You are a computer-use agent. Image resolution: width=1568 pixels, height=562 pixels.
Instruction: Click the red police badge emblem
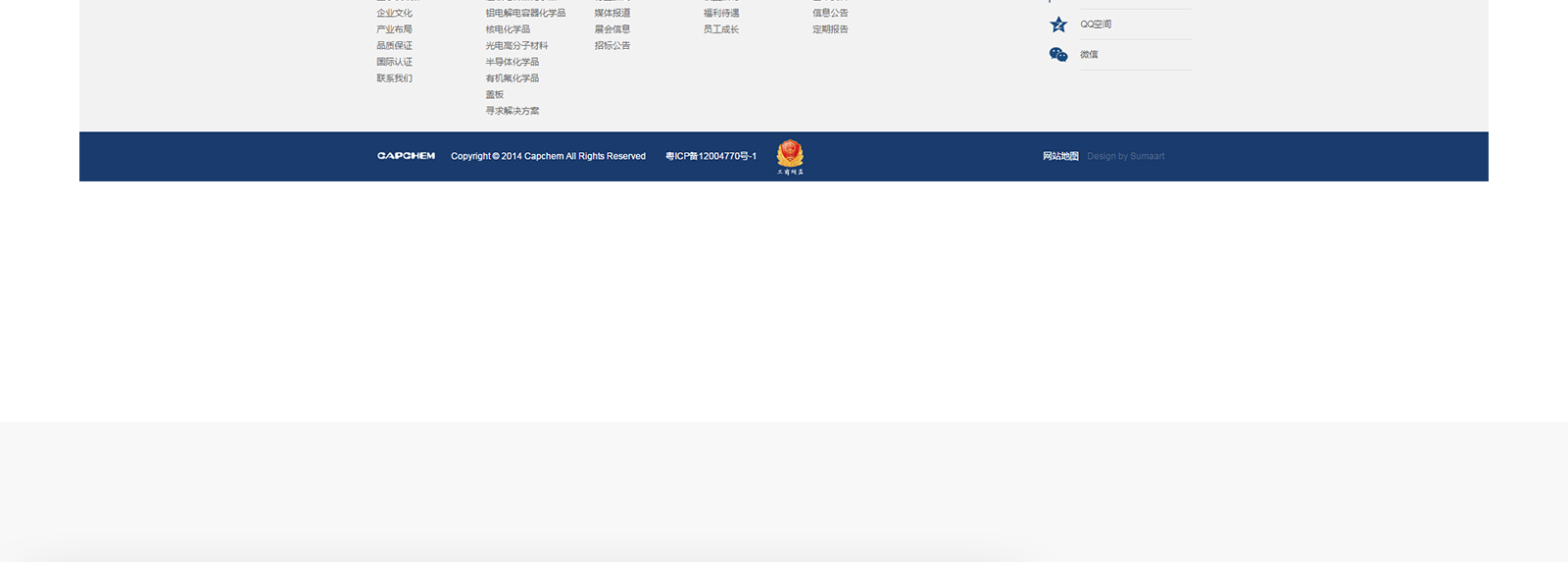click(790, 155)
